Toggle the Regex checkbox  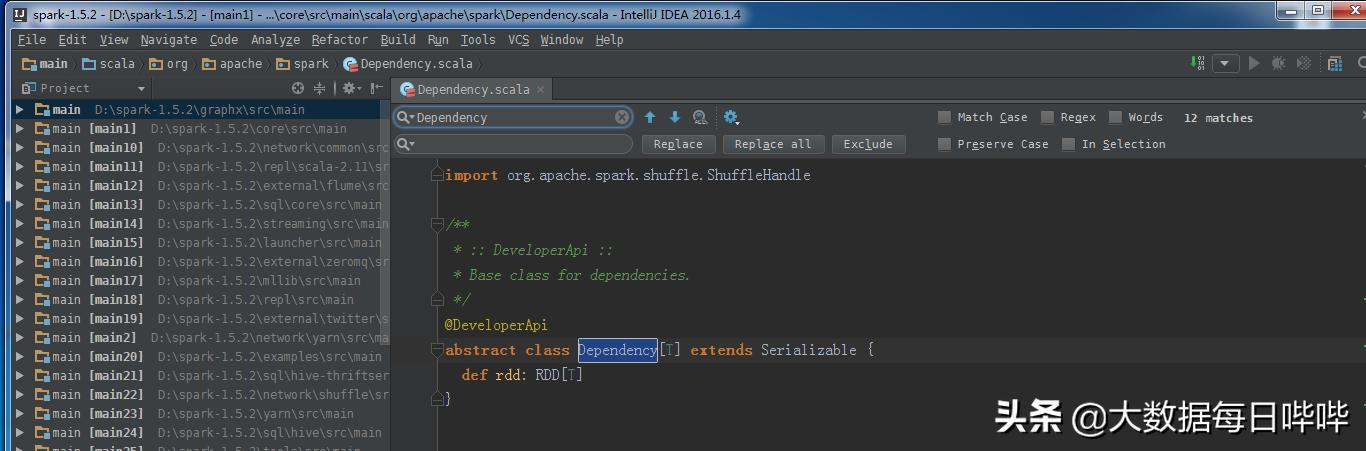tap(1047, 117)
